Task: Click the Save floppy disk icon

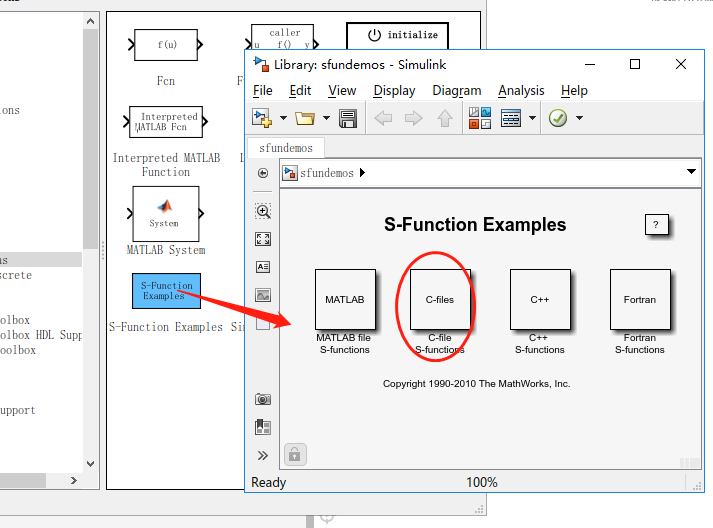Action: (348, 118)
